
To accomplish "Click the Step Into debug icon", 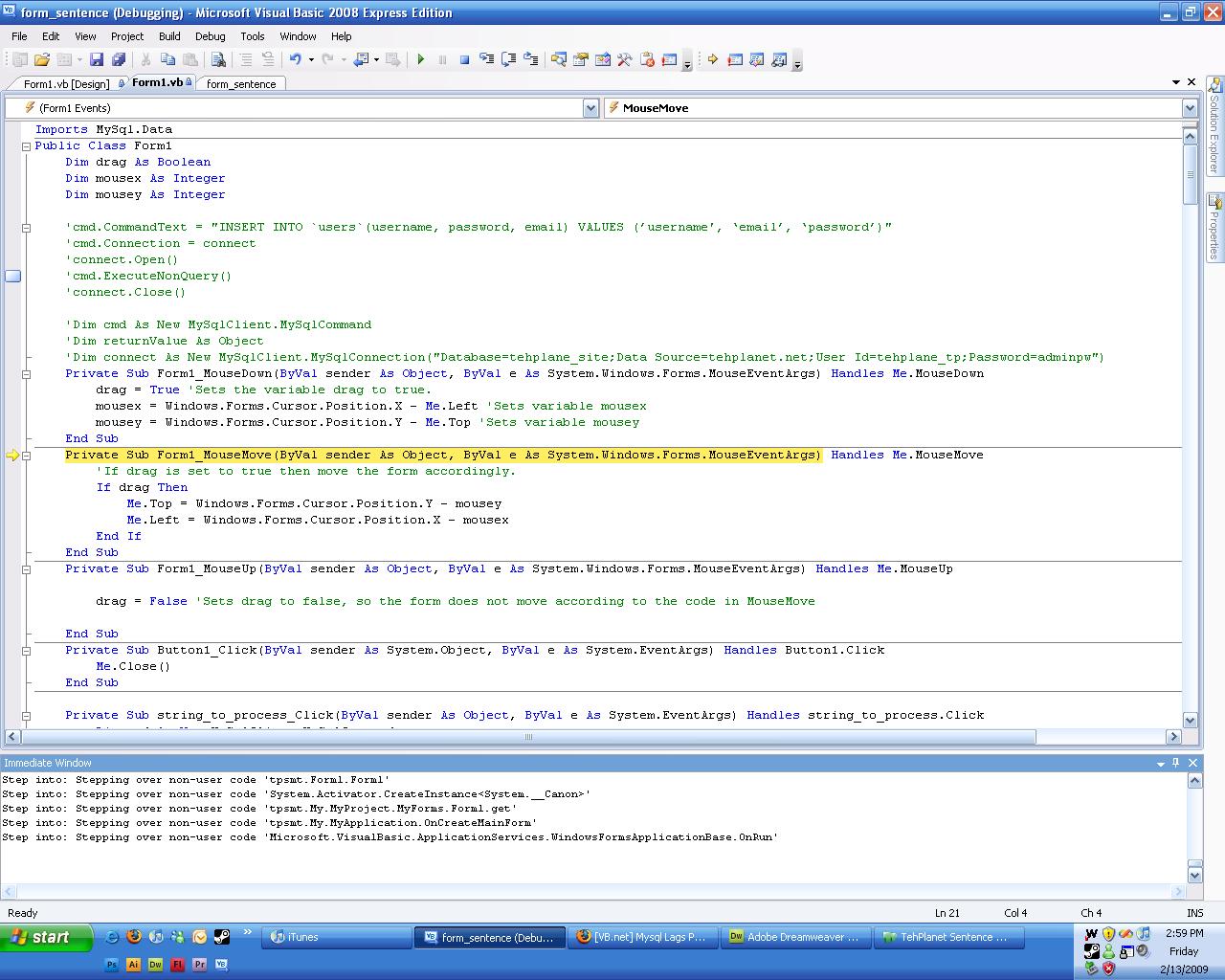I will [x=486, y=59].
